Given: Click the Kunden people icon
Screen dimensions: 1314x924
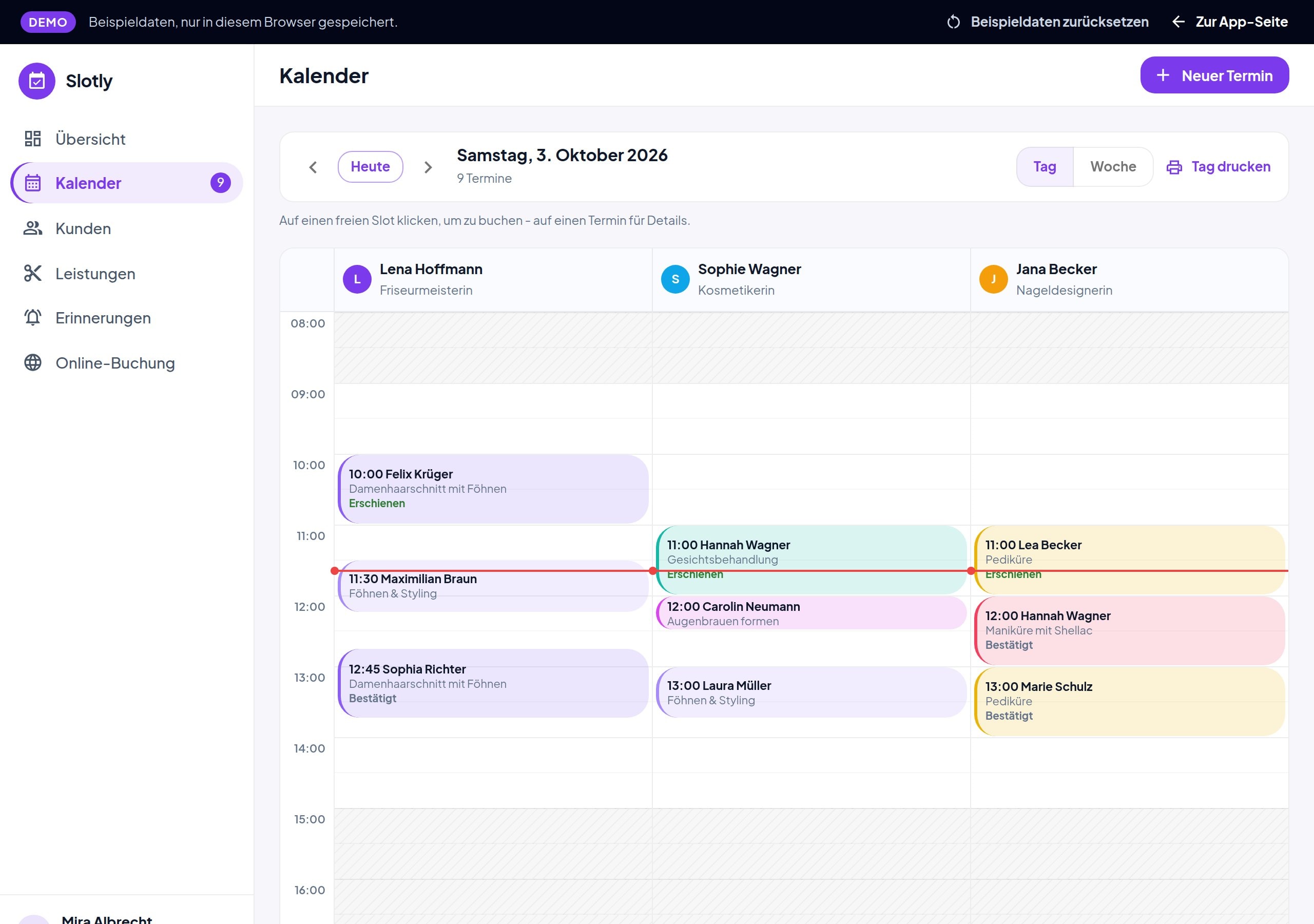Looking at the screenshot, I should pos(33,228).
